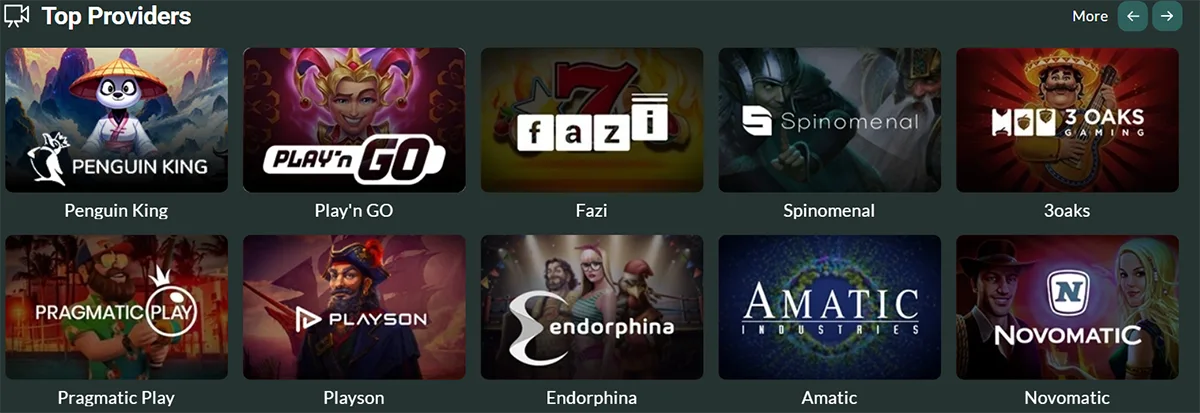Viewport: 1200px width, 413px height.
Task: Select the Play'n GO provider image
Action: pyautogui.click(x=354, y=120)
